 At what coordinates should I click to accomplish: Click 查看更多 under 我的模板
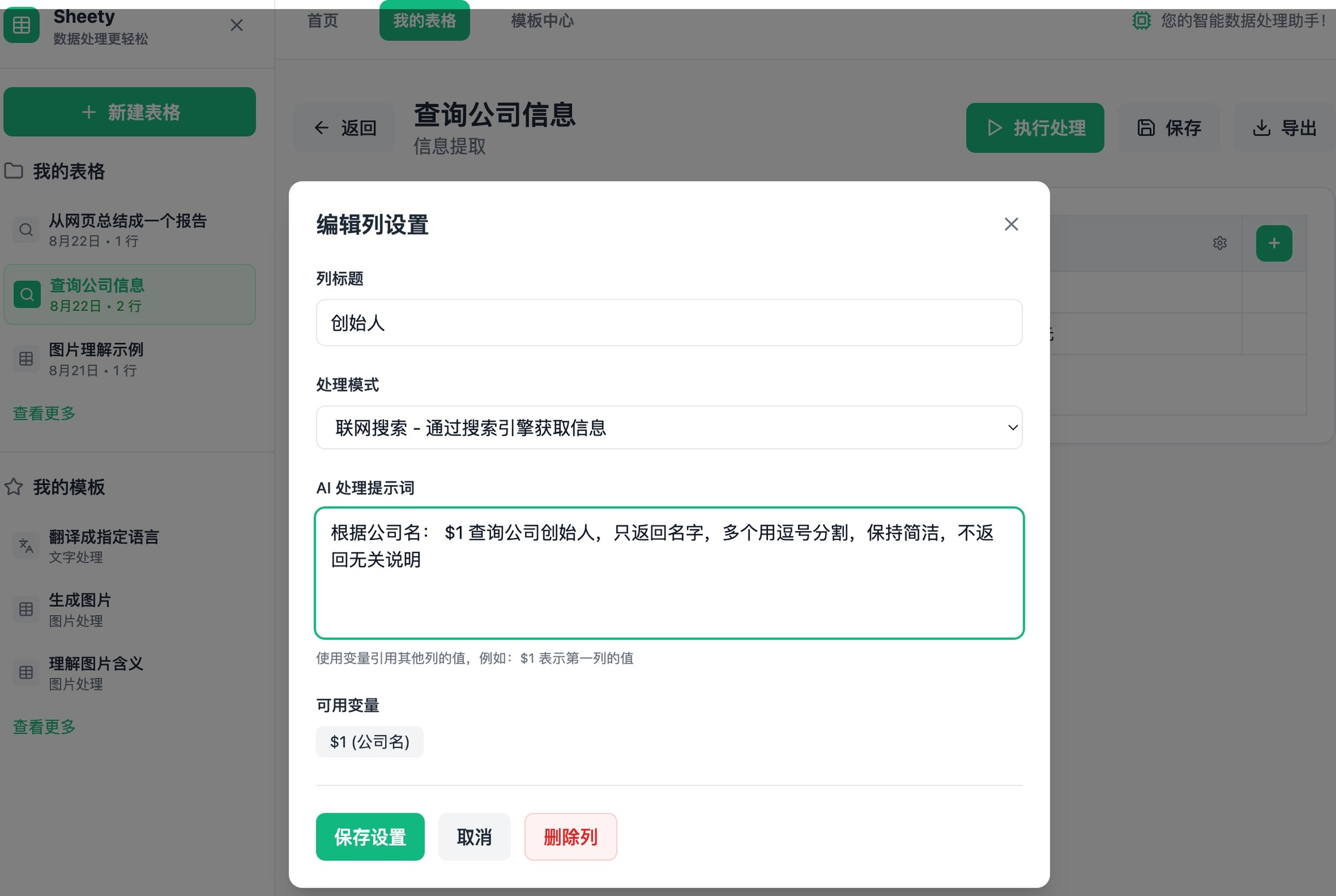pyautogui.click(x=44, y=726)
